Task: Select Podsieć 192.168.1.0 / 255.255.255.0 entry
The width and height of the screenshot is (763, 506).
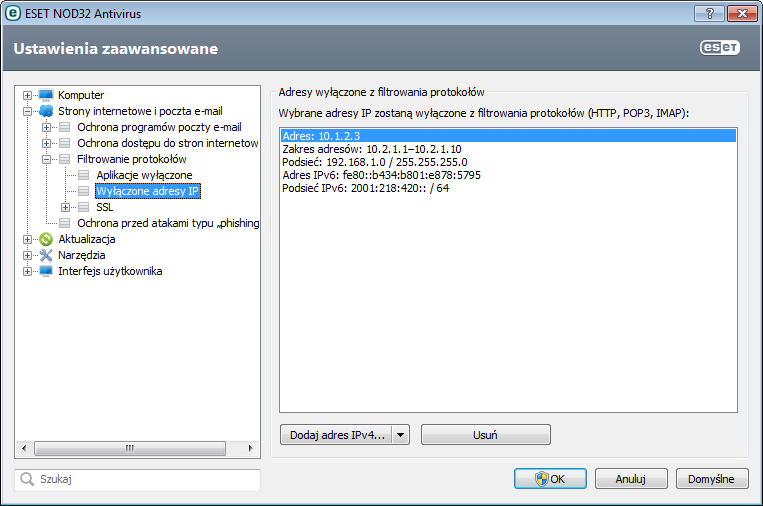Action: 508,162
